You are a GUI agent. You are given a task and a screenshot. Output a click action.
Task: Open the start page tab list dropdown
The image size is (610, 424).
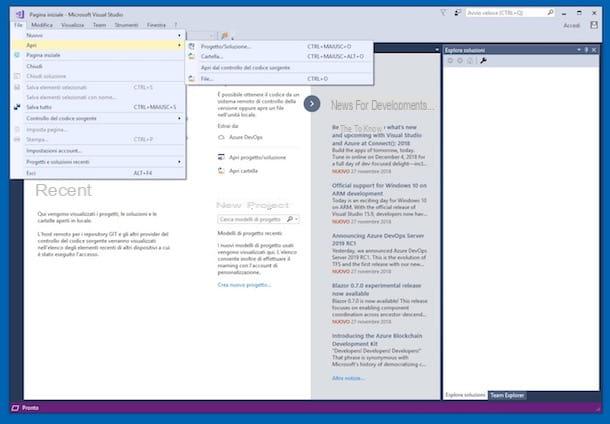pos(437,50)
